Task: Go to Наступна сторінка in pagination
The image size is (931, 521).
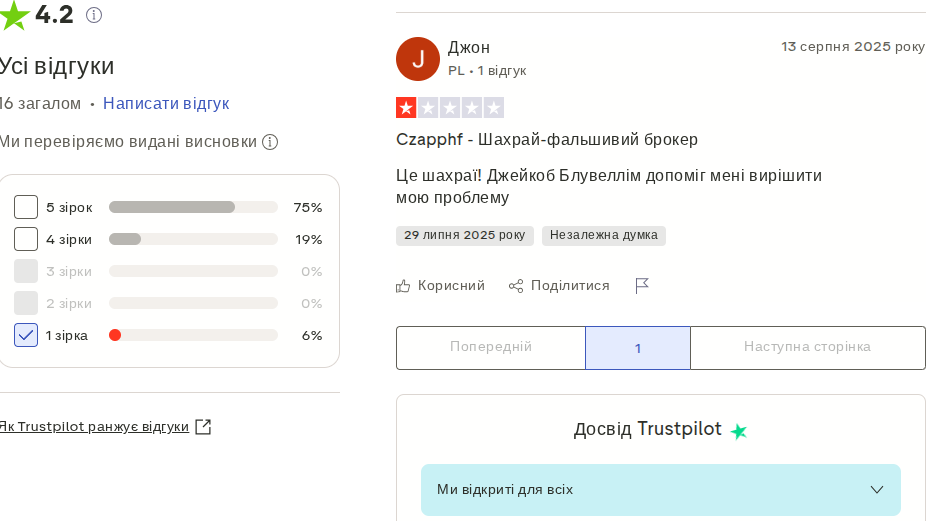Action: pos(807,347)
